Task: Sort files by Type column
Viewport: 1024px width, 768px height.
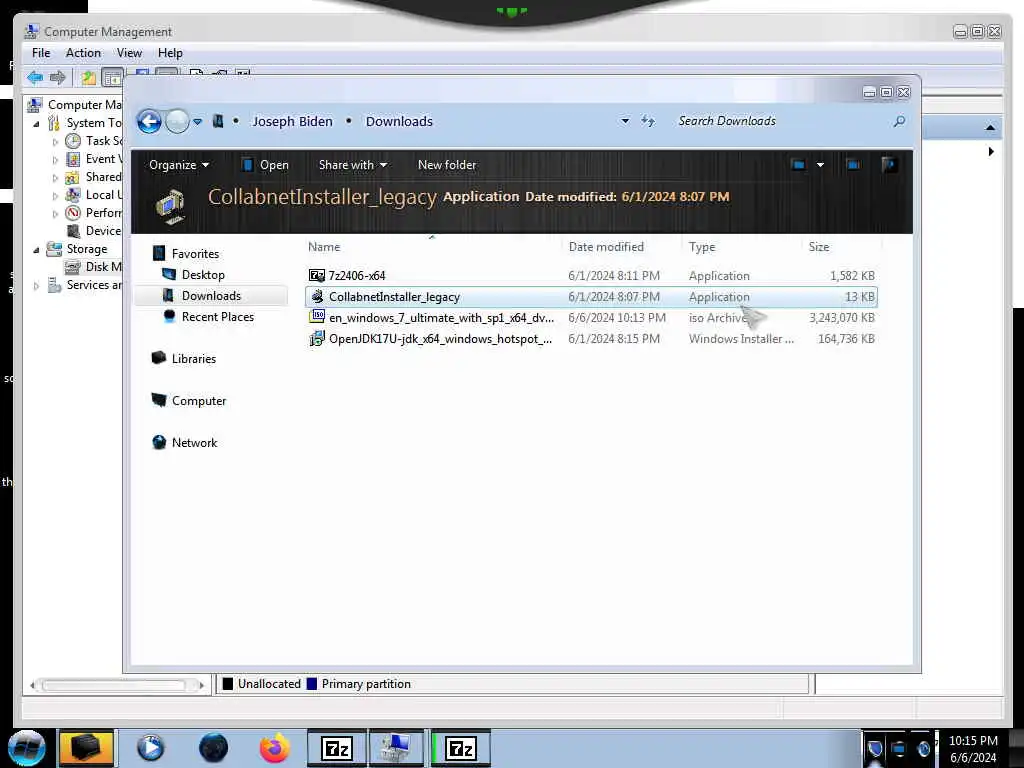Action: click(x=702, y=247)
